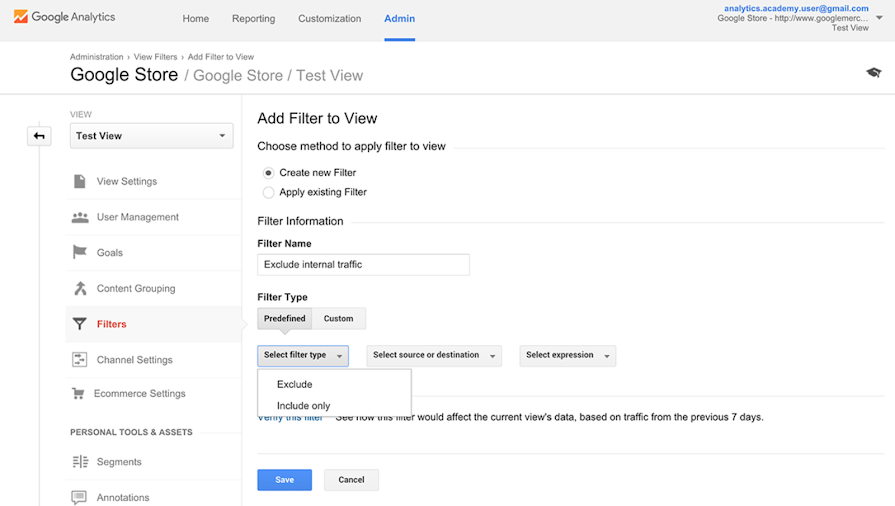Click the Content Grouping icon
This screenshot has height=506, width=895.
(x=80, y=289)
